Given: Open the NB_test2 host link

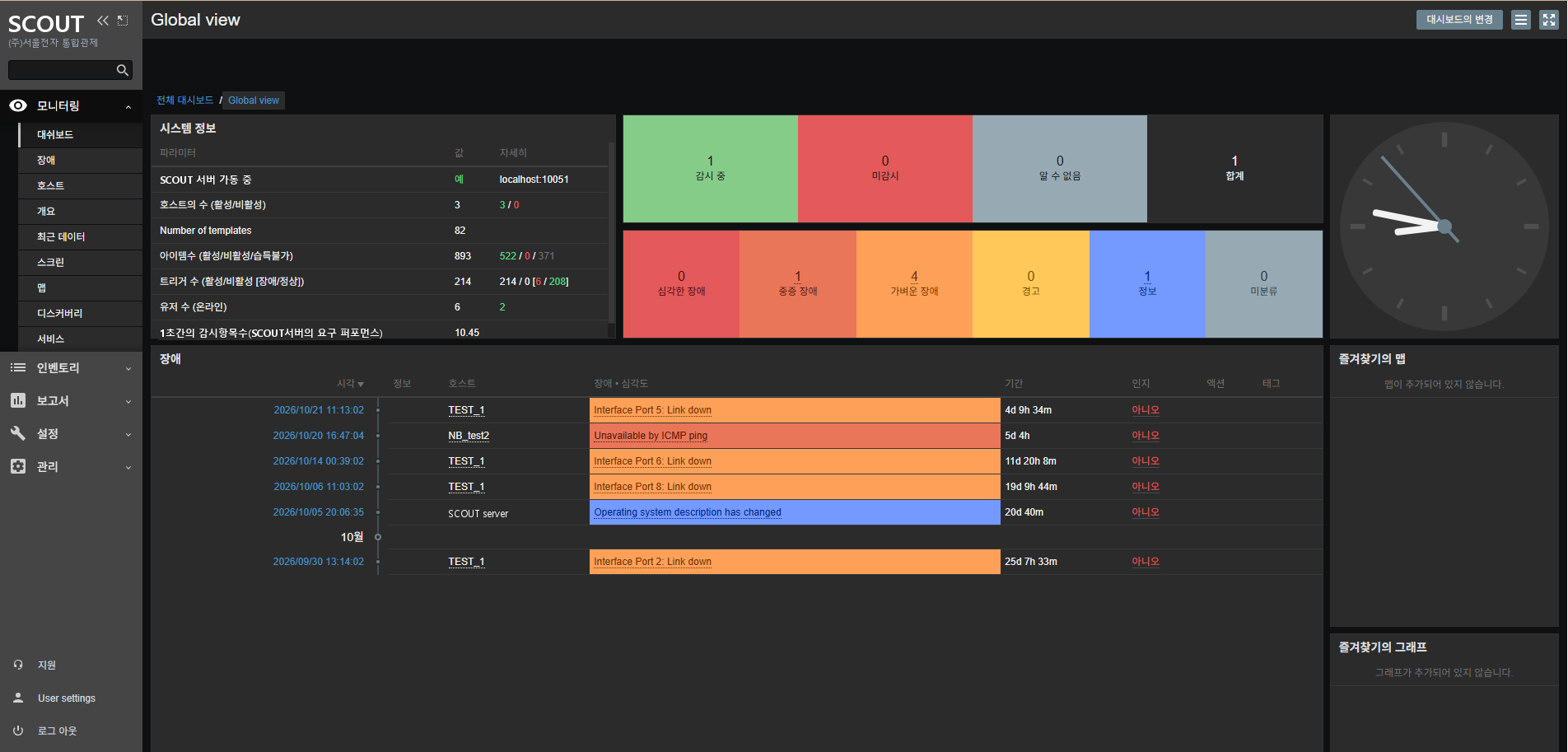Looking at the screenshot, I should 469,436.
